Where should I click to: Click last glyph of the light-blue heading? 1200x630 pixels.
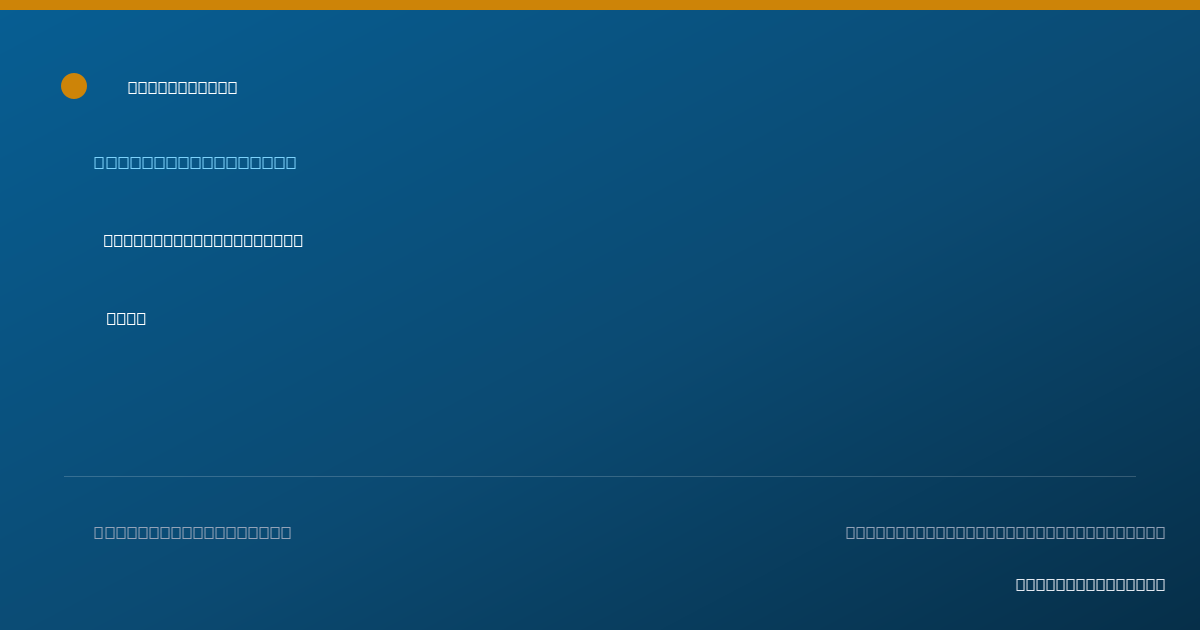click(290, 163)
